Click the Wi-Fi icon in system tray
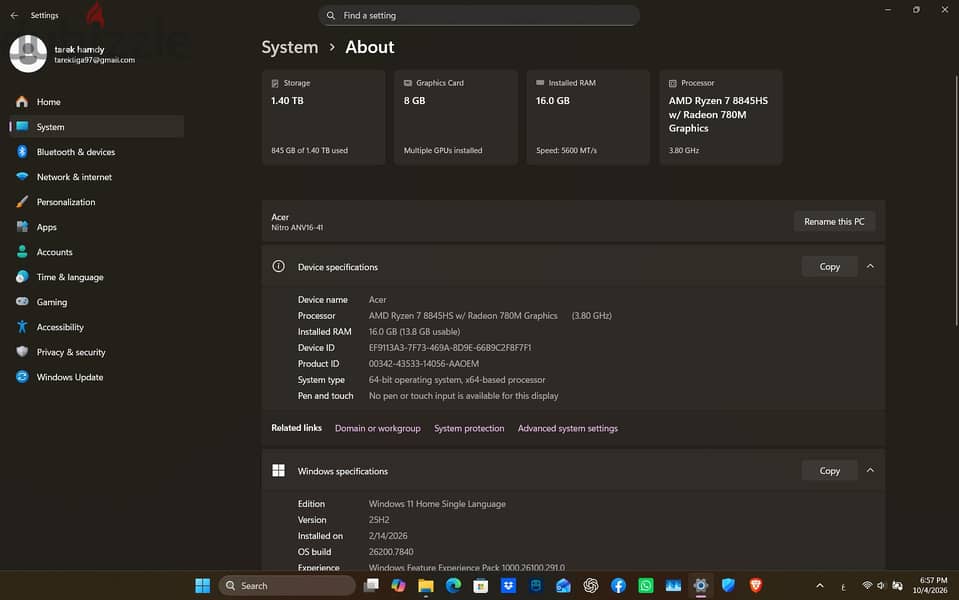Viewport: 959px width, 600px height. click(x=867, y=585)
